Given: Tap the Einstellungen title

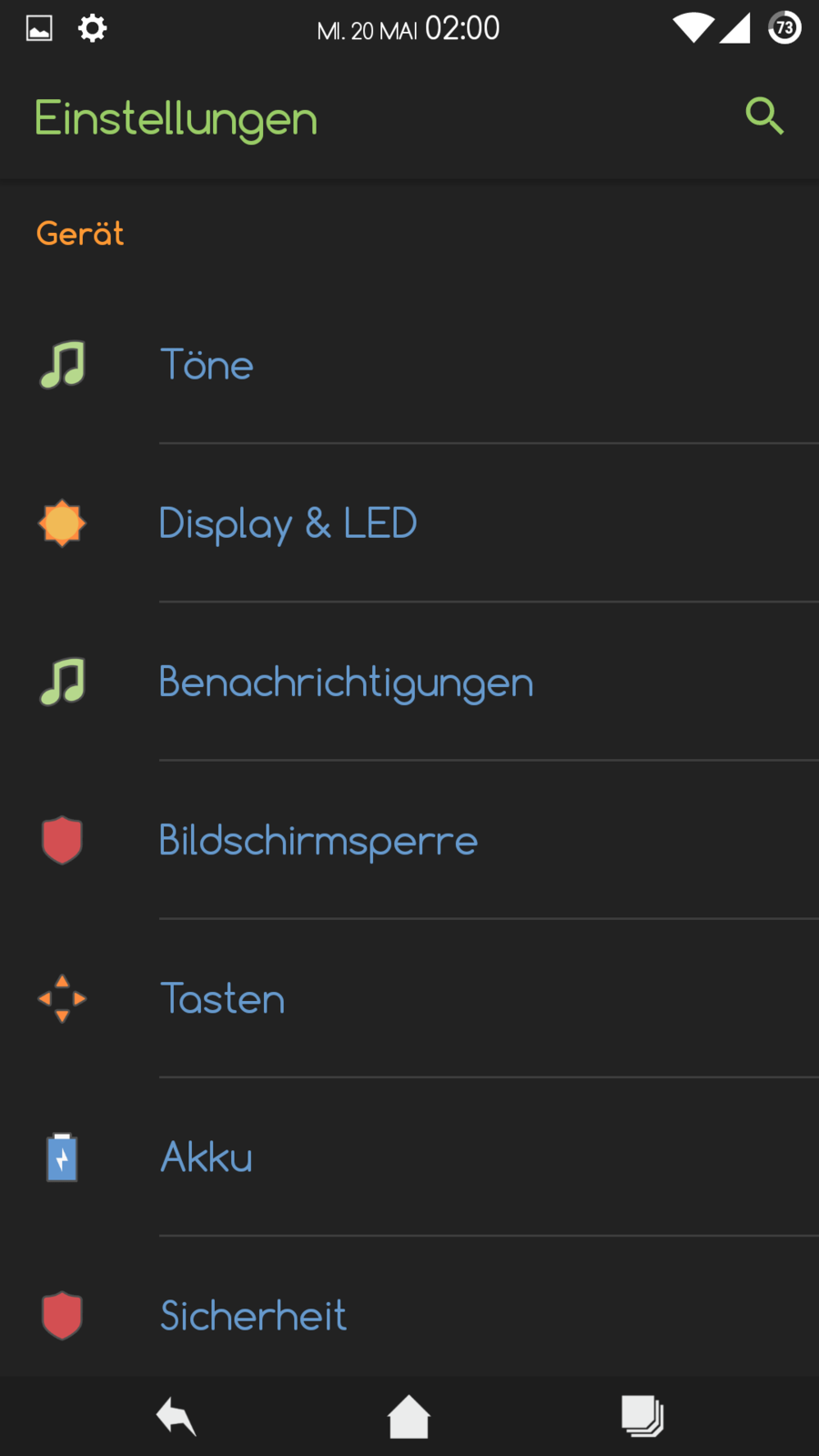Looking at the screenshot, I should [x=176, y=118].
